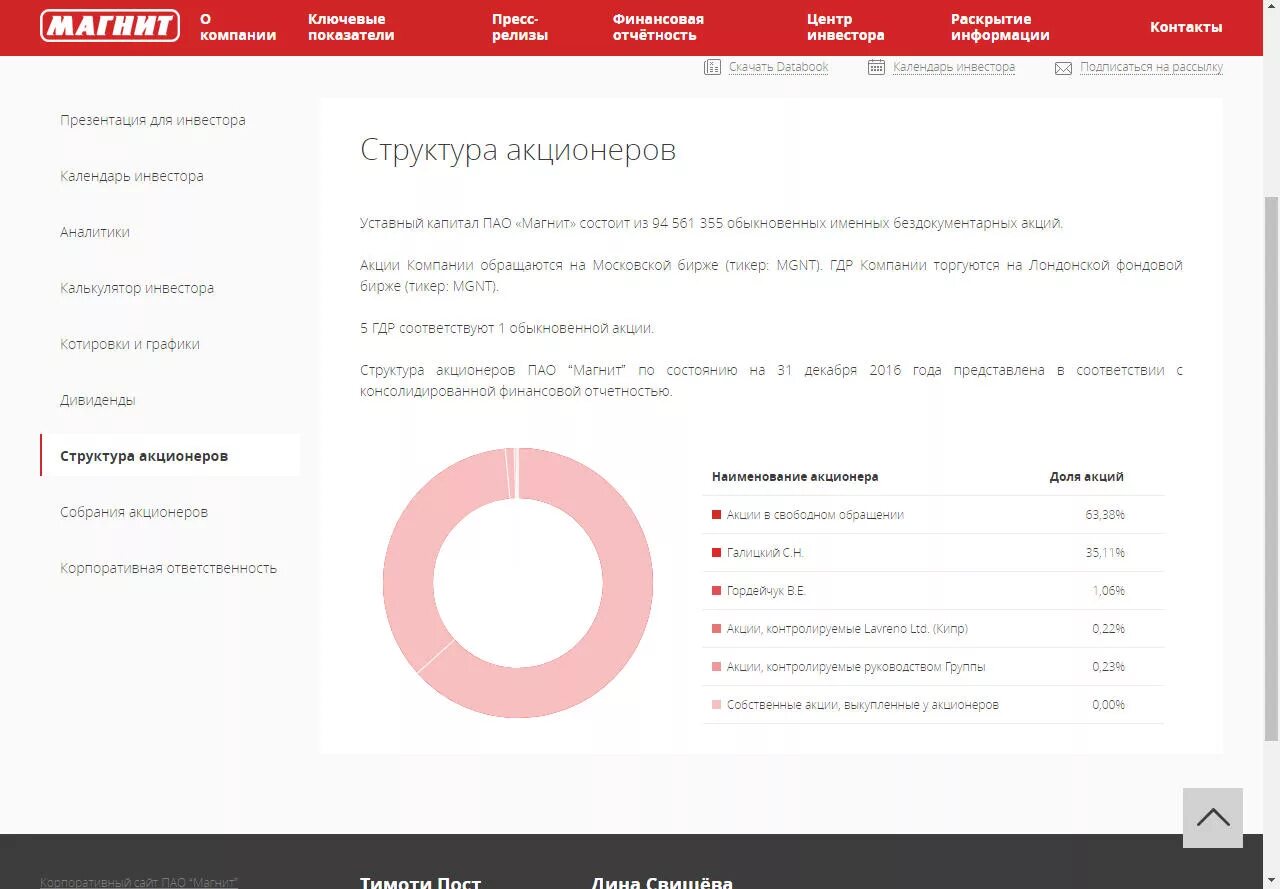
Task: Click the Галицкий С.Н. legend swatch
Action: [x=716, y=553]
